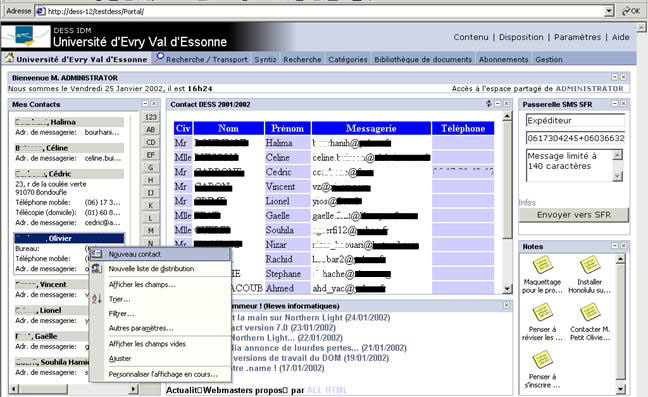
Task: Jump to contacts index K
Action: (151, 205)
